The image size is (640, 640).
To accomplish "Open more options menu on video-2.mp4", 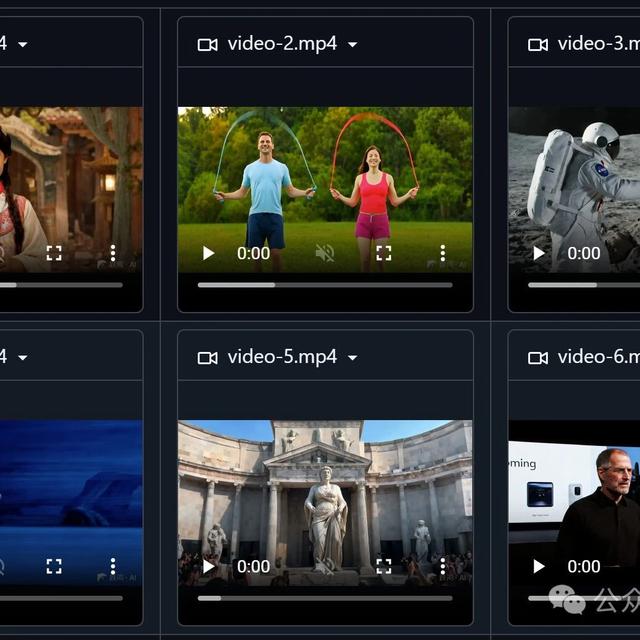I will point(442,253).
